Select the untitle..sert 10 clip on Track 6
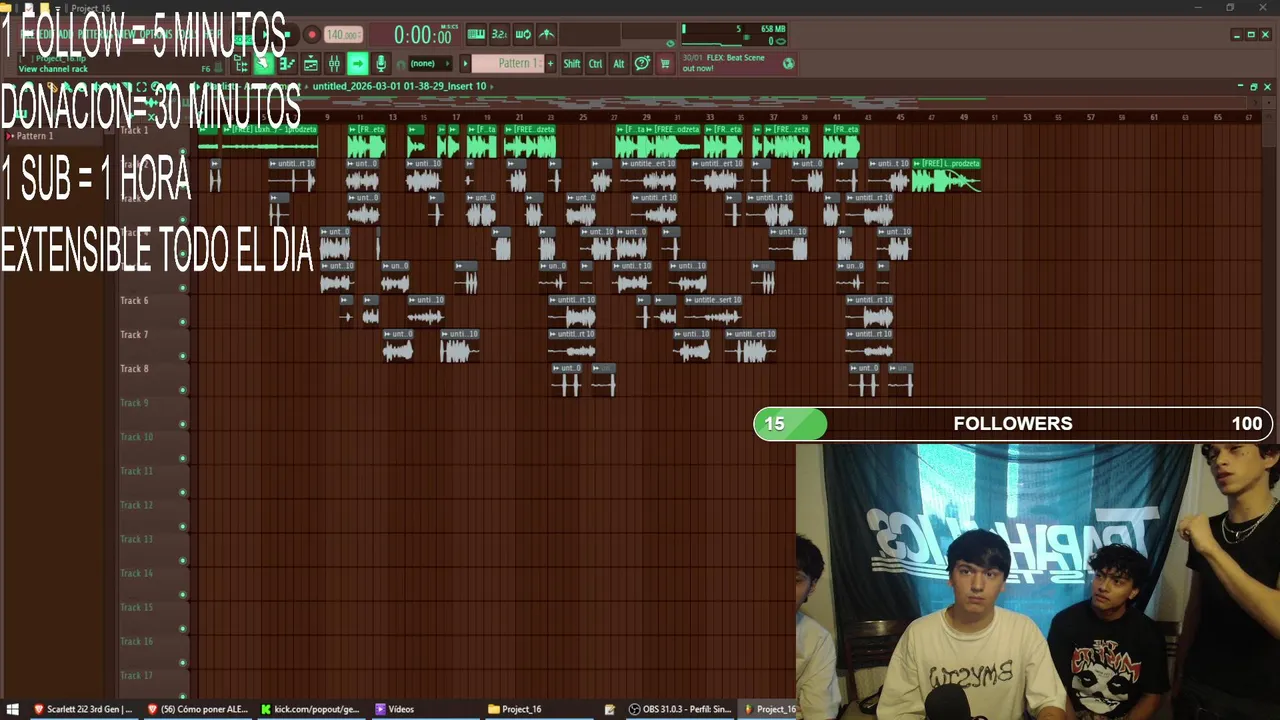 pyautogui.click(x=712, y=312)
